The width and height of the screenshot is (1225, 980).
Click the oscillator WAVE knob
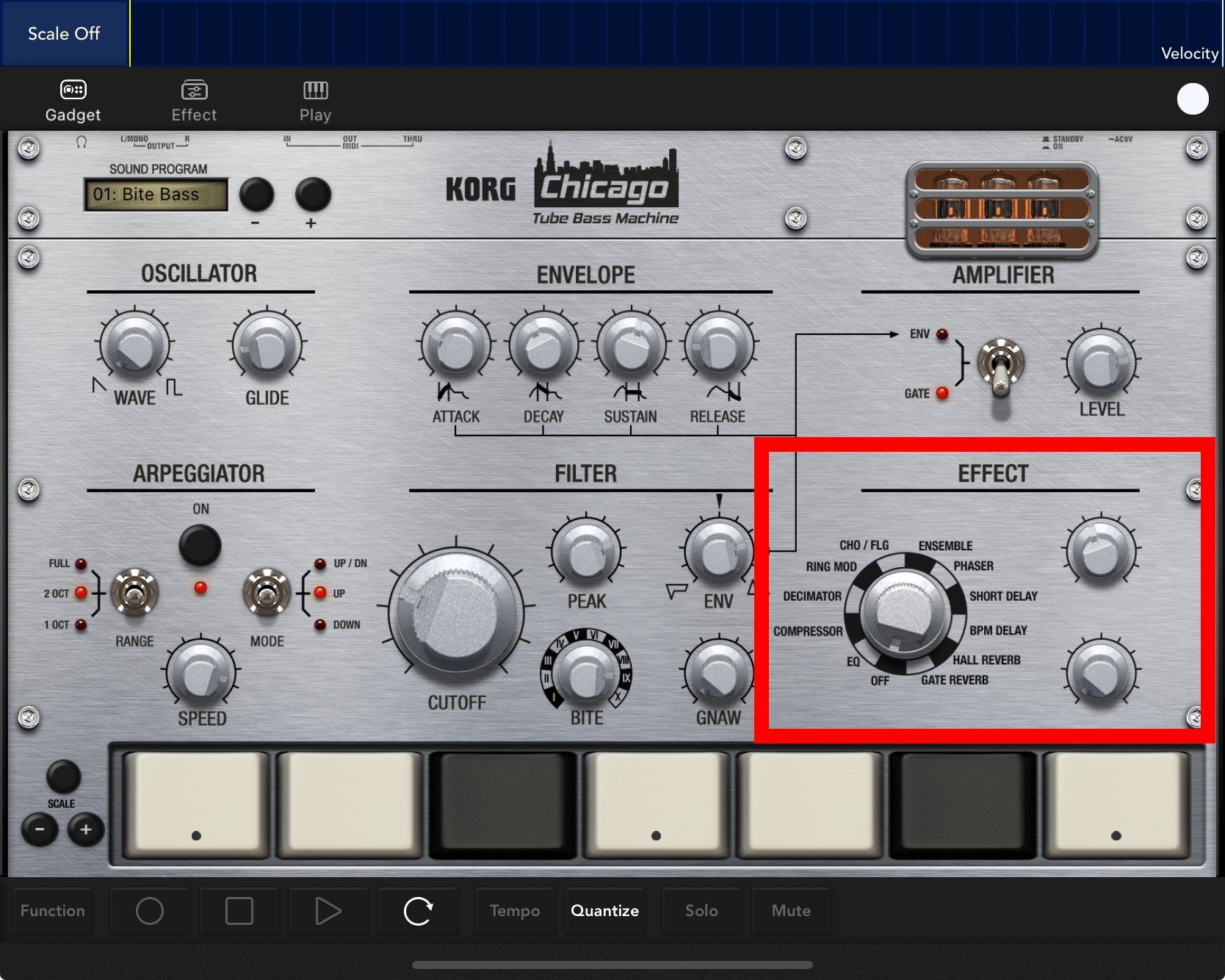coord(134,346)
